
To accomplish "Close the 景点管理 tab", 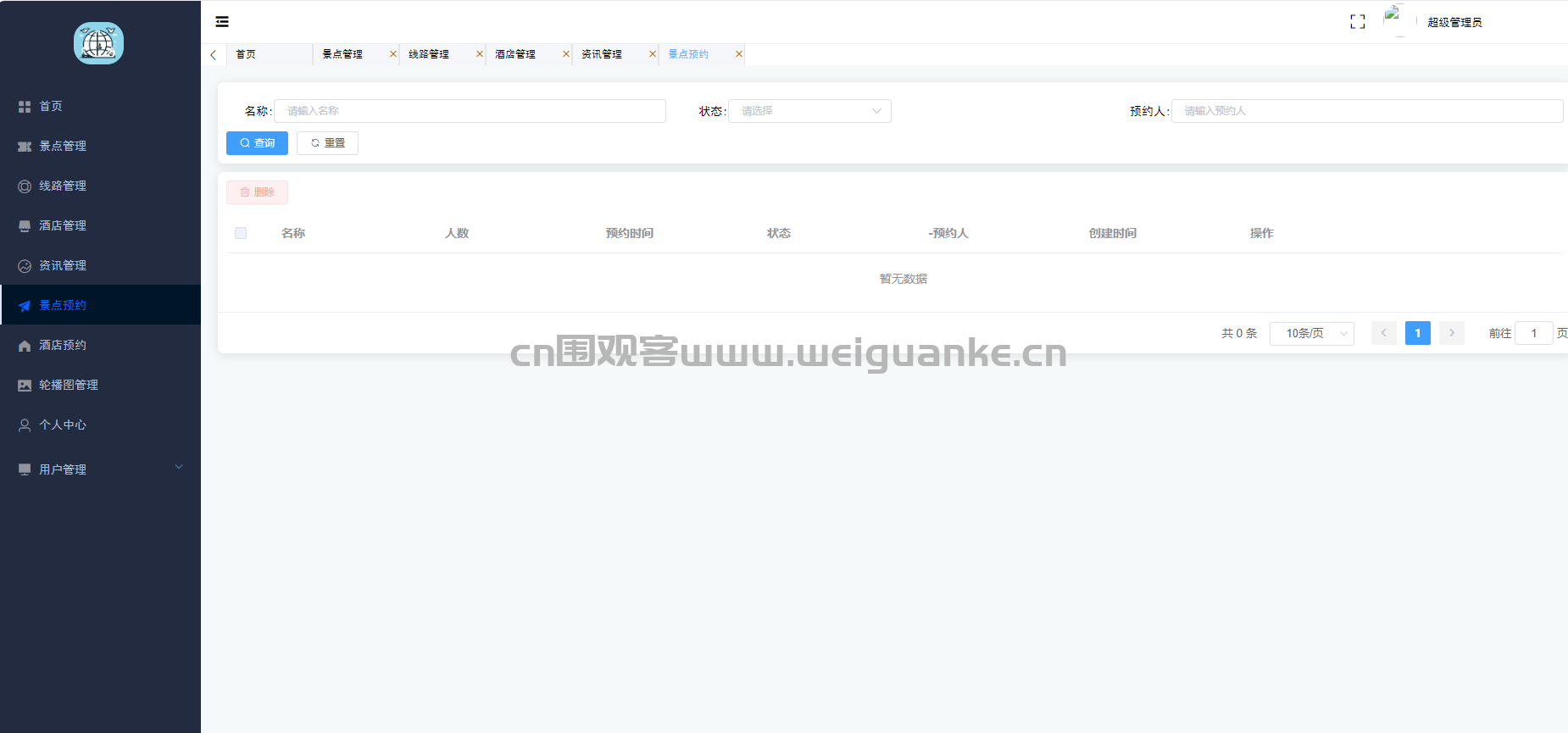I will tap(392, 54).
